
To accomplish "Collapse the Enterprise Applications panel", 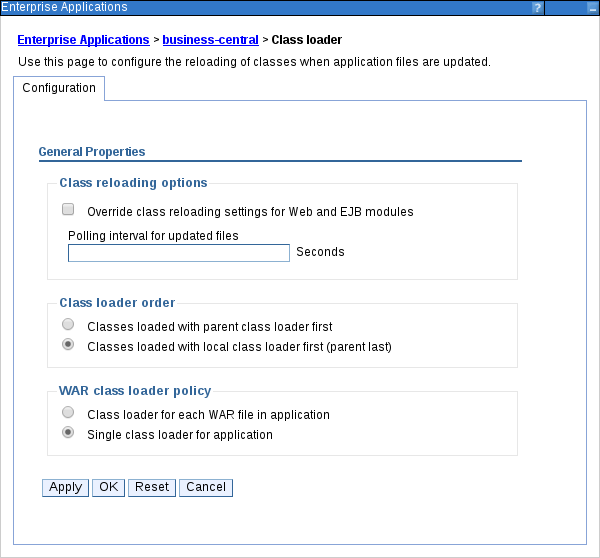I will click(592, 7).
